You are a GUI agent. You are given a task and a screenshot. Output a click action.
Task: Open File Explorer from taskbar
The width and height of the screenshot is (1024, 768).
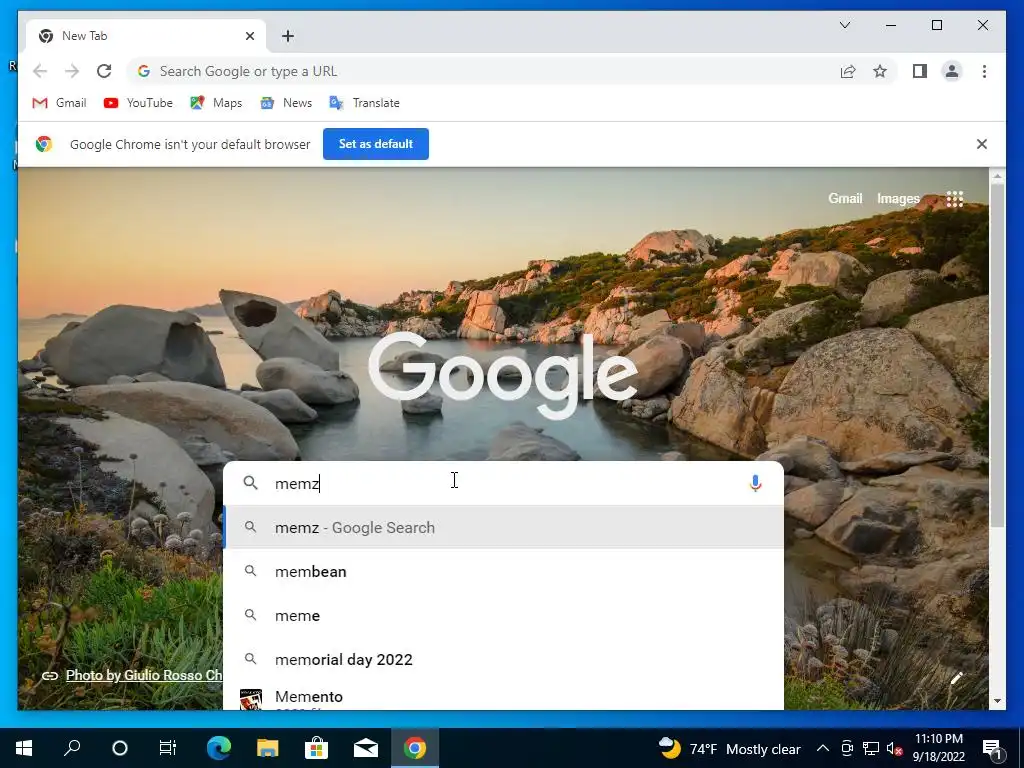coord(267,748)
